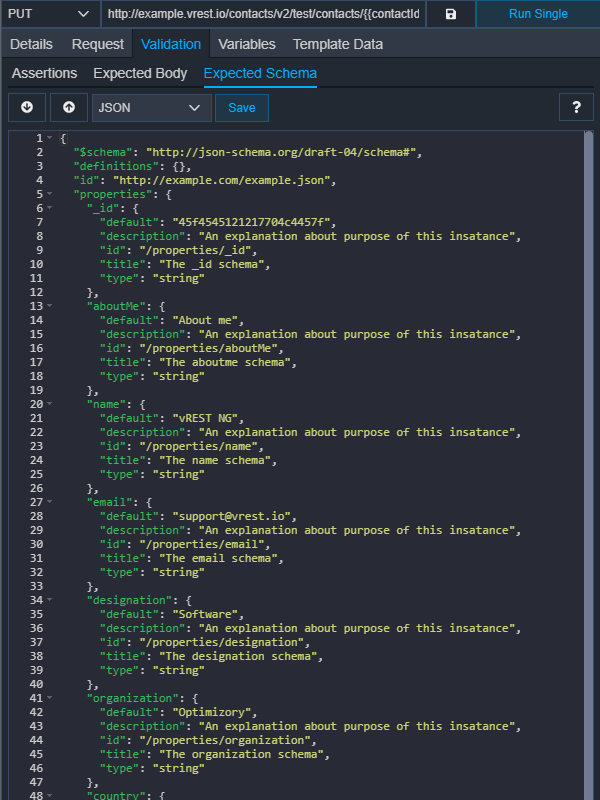Click the "$schema" key on line 2
Image resolution: width=600 pixels, height=800 pixels.
pyautogui.click(x=103, y=152)
